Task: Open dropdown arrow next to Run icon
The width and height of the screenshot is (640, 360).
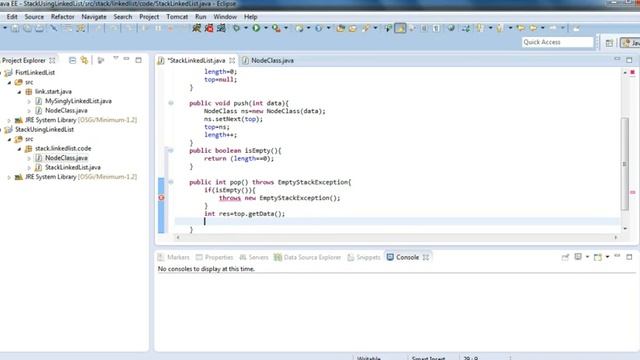Action: coord(266,28)
